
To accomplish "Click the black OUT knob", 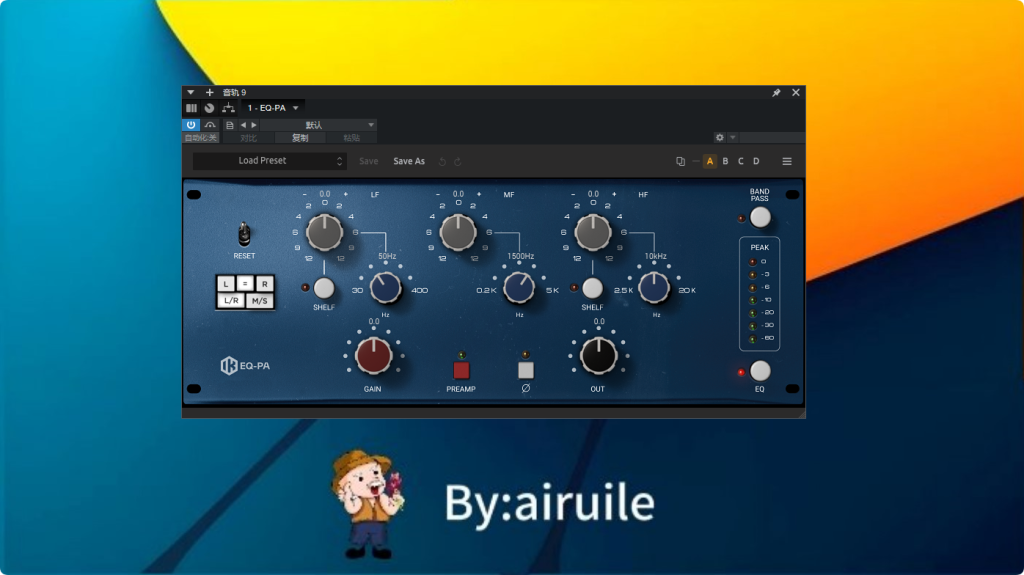I will tap(598, 355).
